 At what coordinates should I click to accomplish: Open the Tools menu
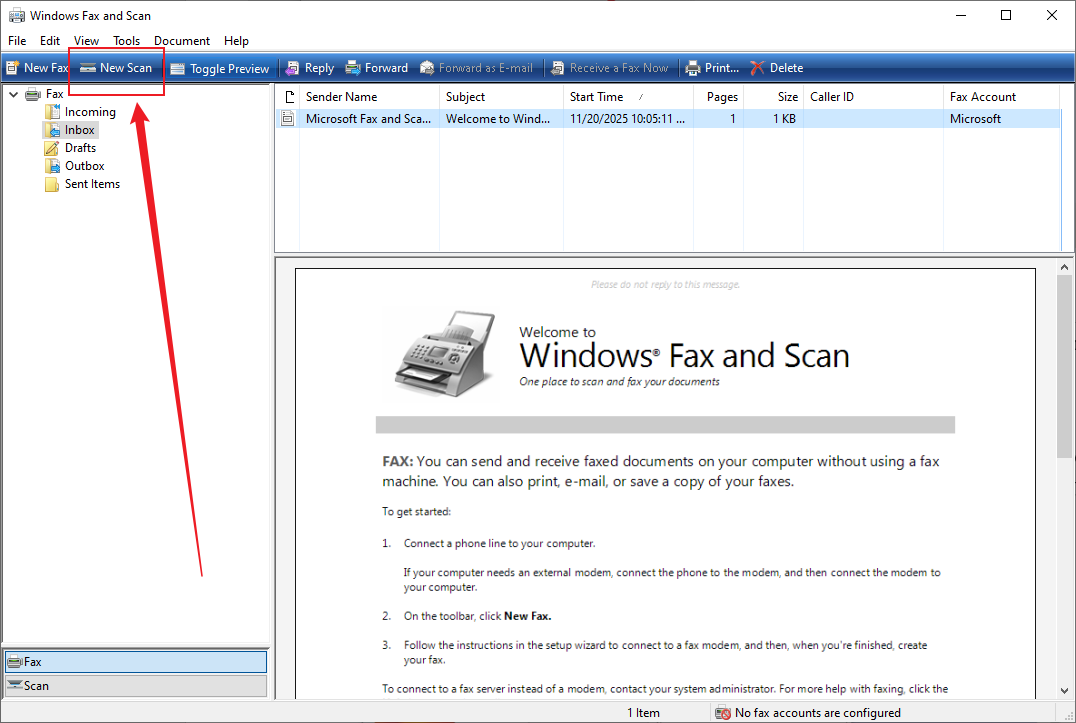[126, 40]
